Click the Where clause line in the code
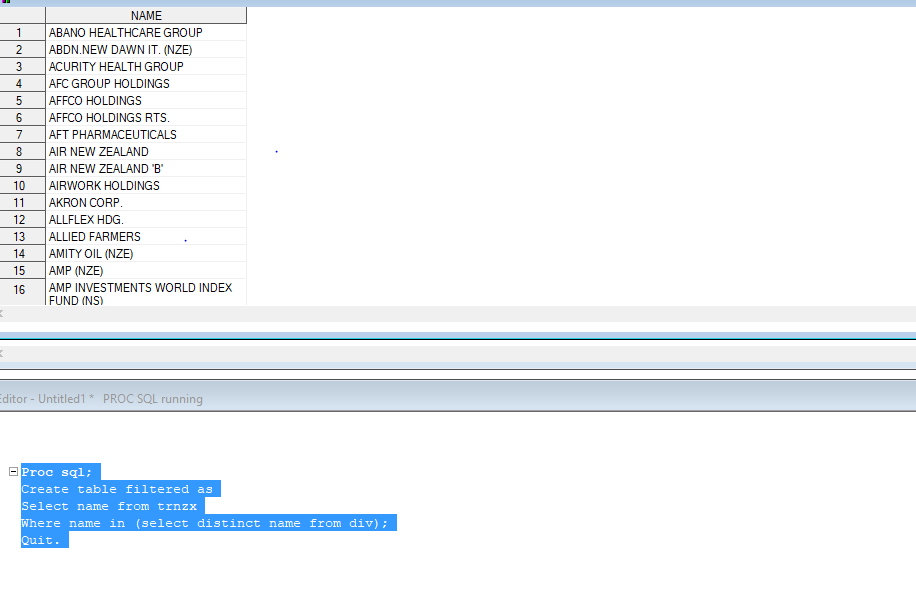This screenshot has width=916, height=590. point(207,522)
